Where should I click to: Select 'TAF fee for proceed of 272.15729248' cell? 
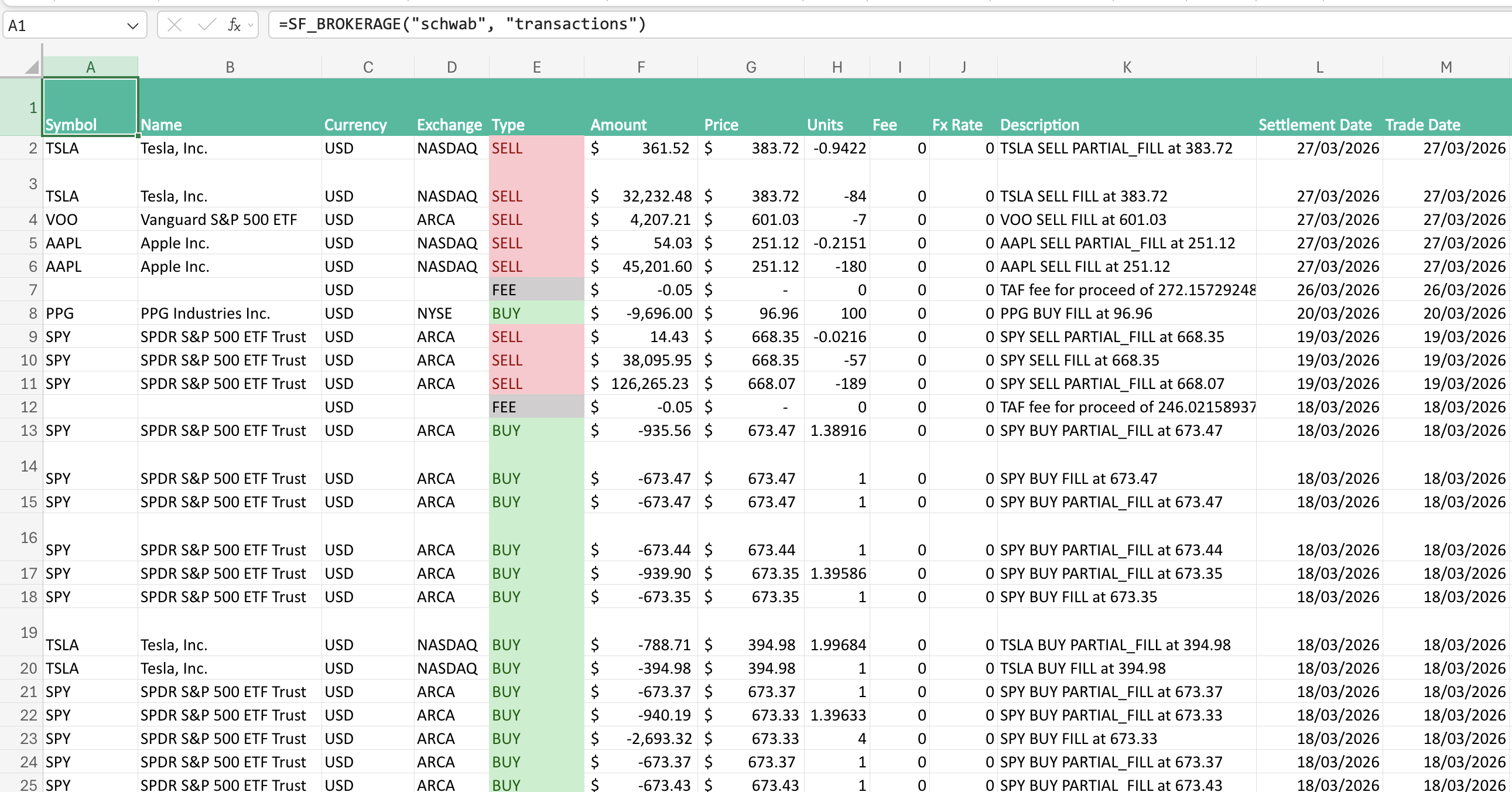tap(1127, 289)
